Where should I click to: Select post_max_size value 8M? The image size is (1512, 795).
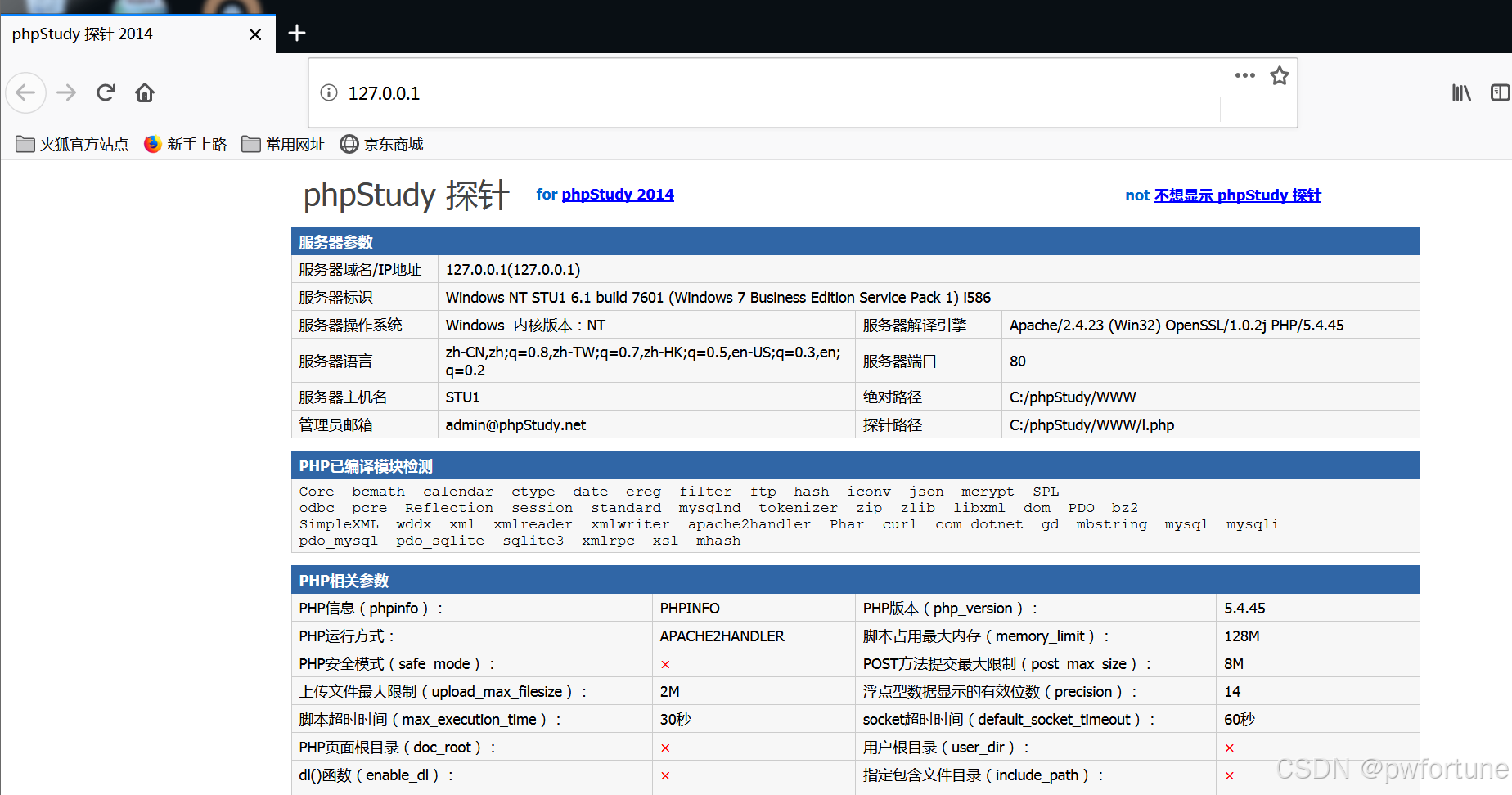tap(1234, 664)
